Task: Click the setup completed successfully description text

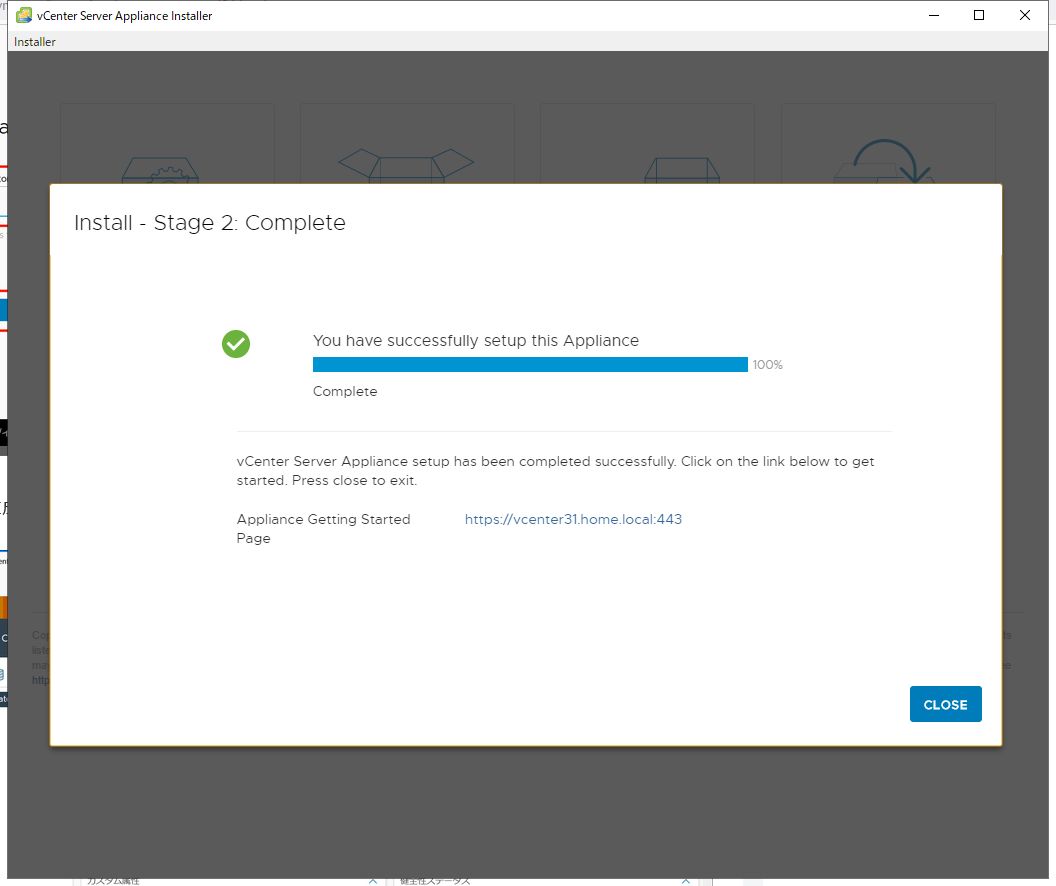Action: coord(555,471)
